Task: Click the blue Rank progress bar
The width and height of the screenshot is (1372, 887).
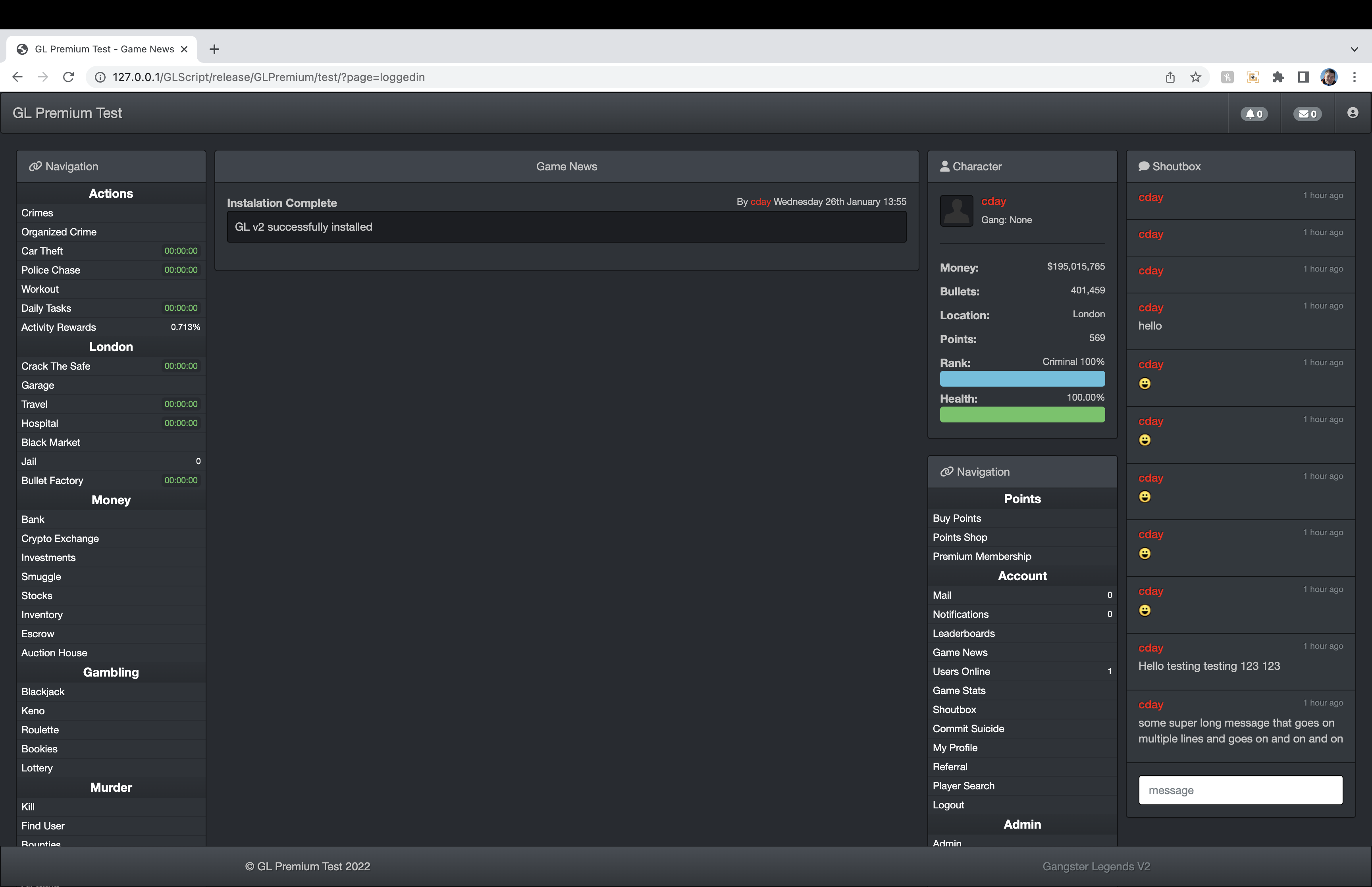Action: tap(1022, 379)
